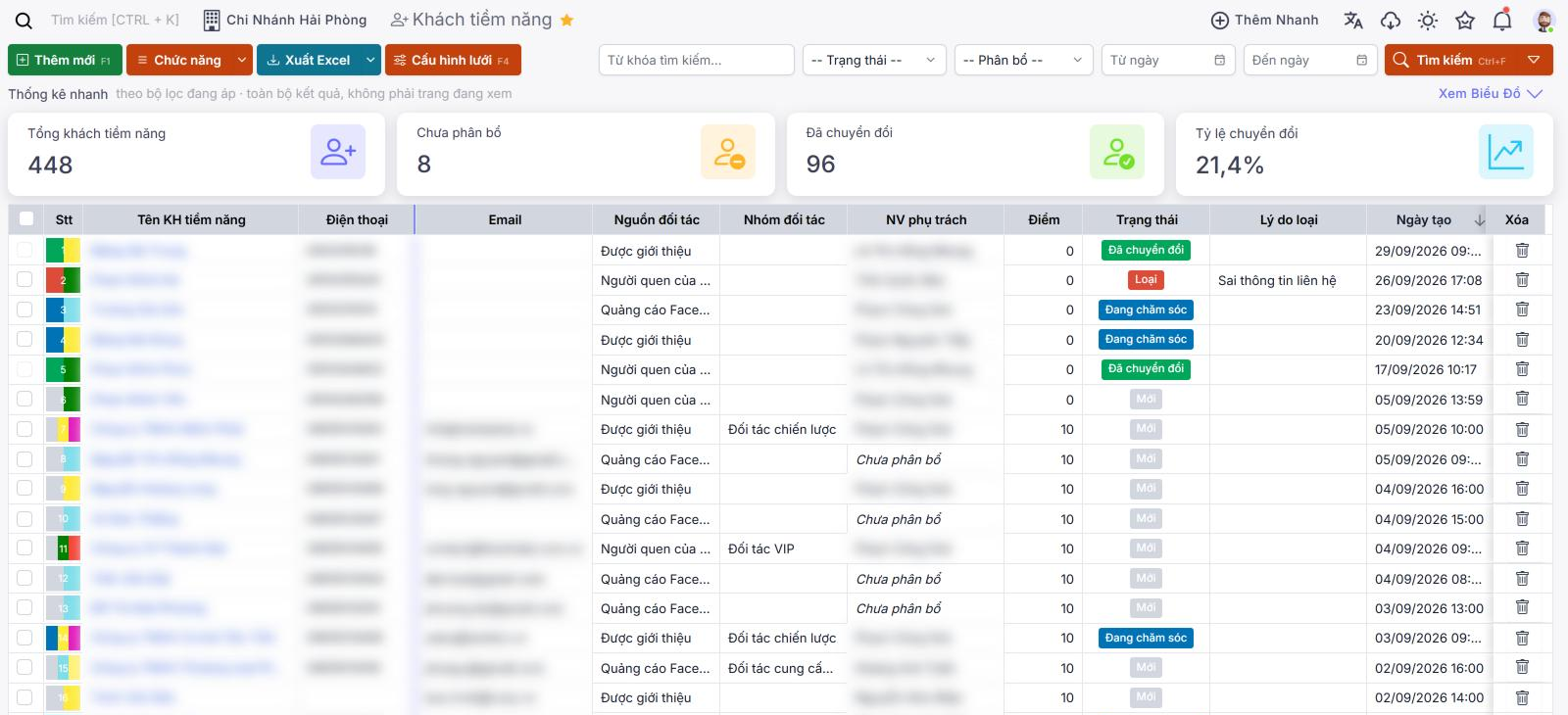Click the green Thêm mới button

pos(65,60)
